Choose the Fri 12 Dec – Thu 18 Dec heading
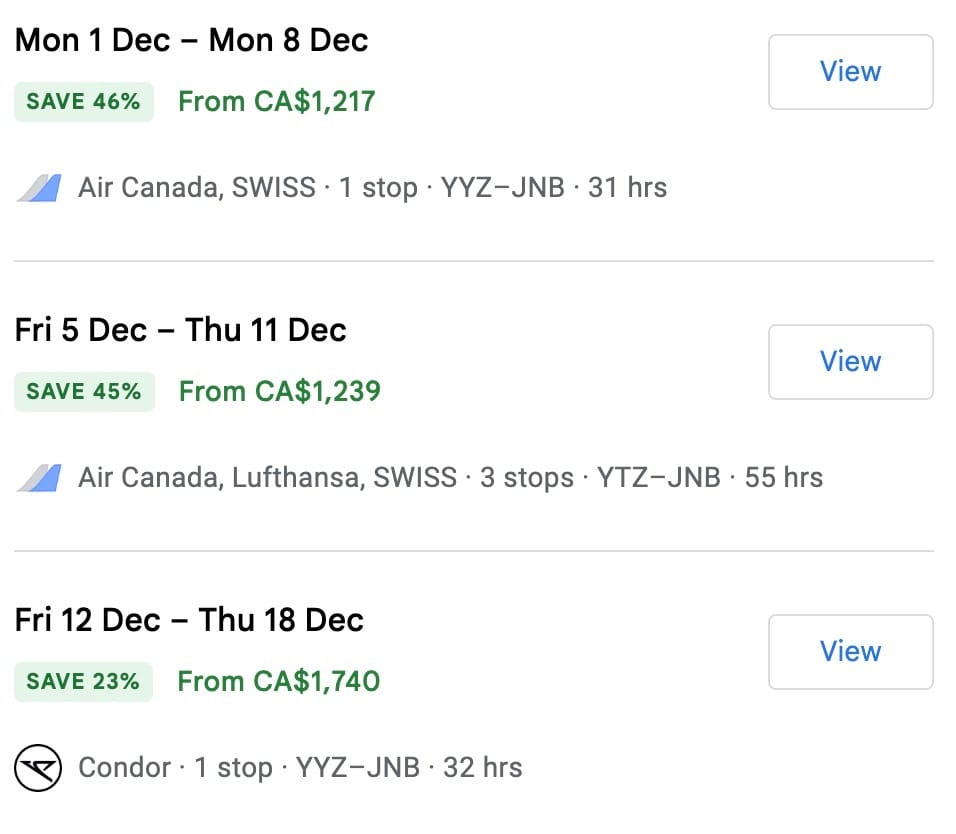This screenshot has width=956, height=834. click(x=189, y=621)
